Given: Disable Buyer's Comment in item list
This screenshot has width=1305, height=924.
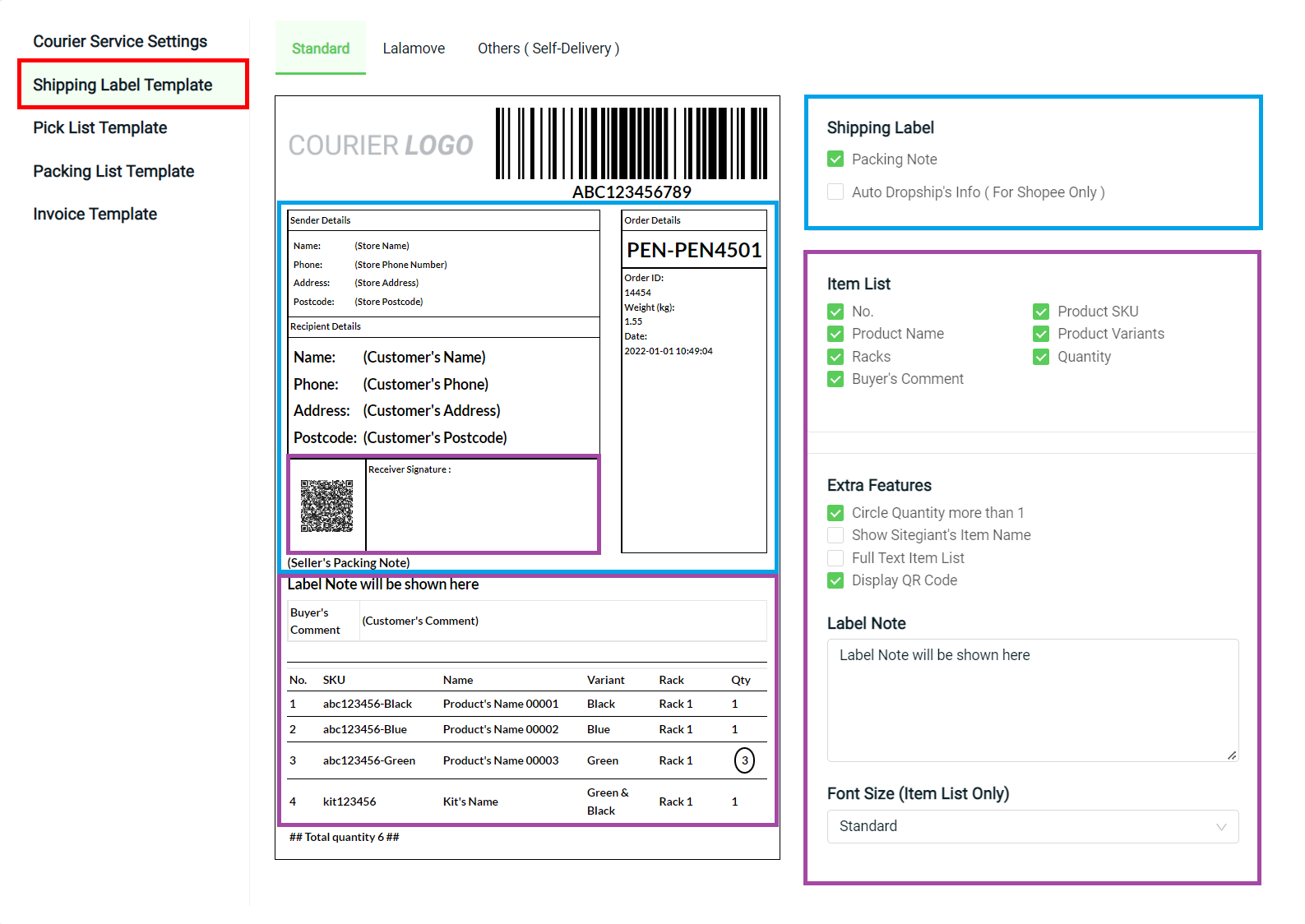Looking at the screenshot, I should [x=835, y=379].
